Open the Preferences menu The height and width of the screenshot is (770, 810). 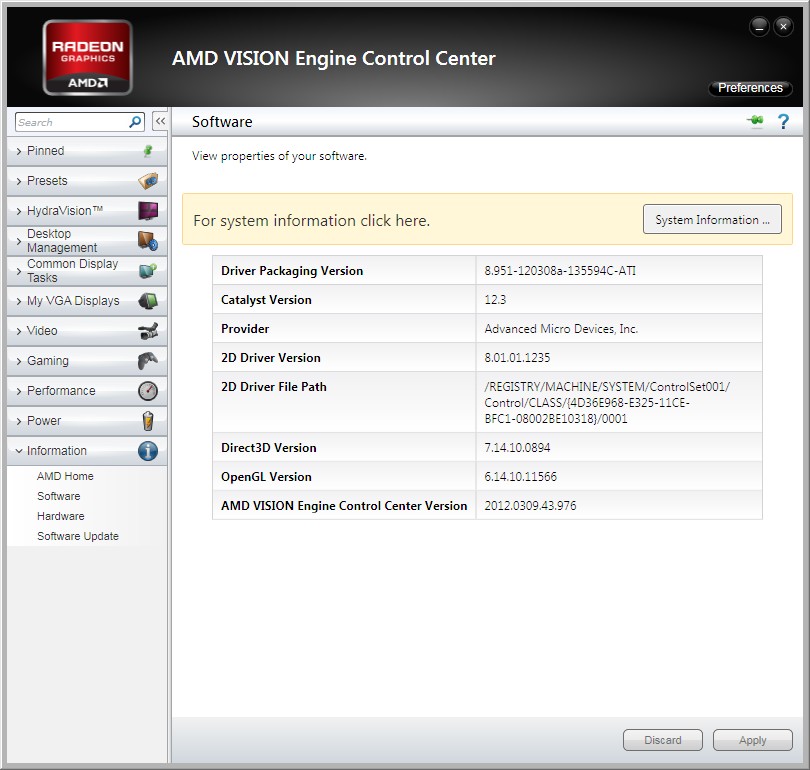[750, 88]
